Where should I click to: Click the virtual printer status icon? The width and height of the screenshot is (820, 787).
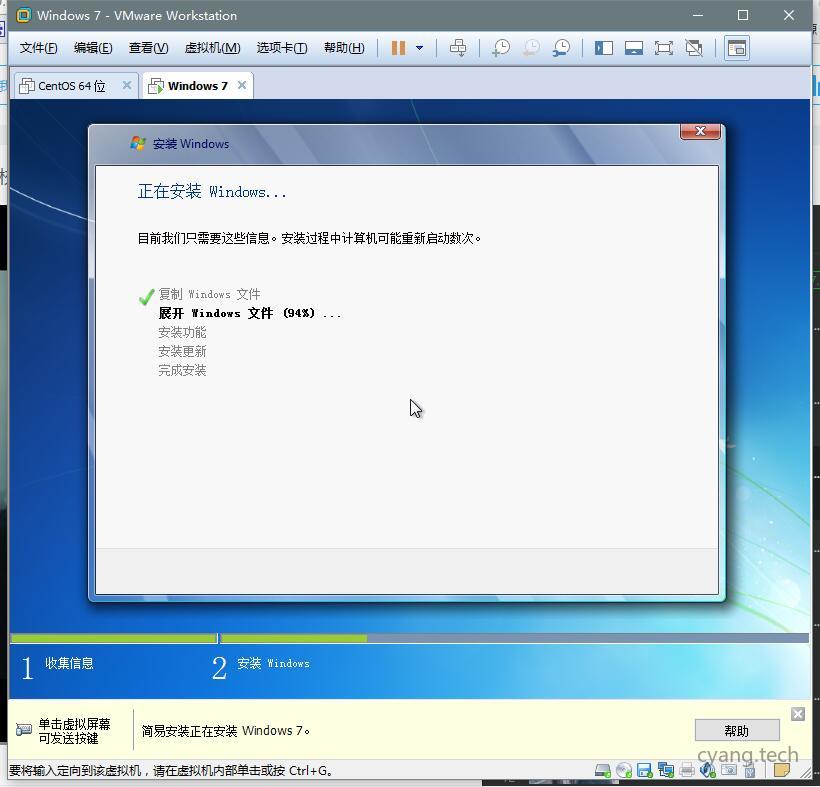click(x=687, y=770)
